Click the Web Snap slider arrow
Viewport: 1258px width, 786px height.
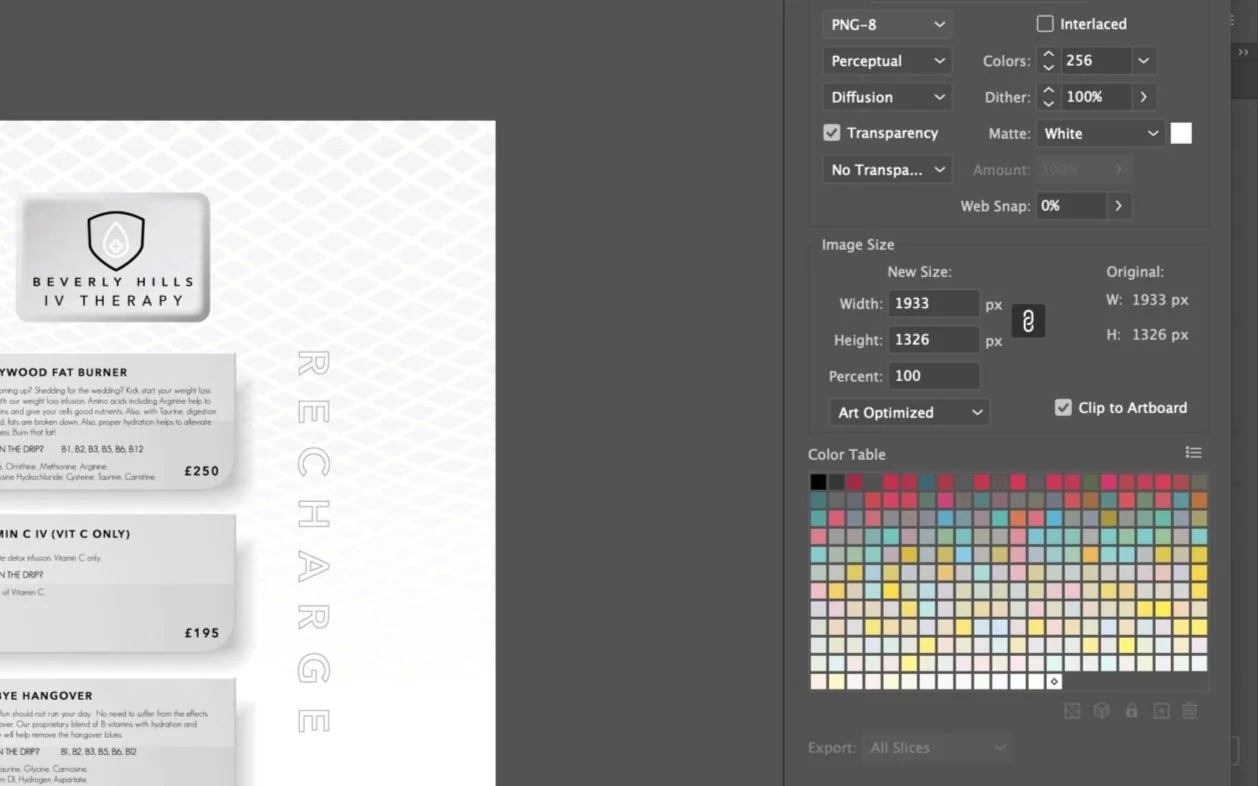click(1119, 206)
